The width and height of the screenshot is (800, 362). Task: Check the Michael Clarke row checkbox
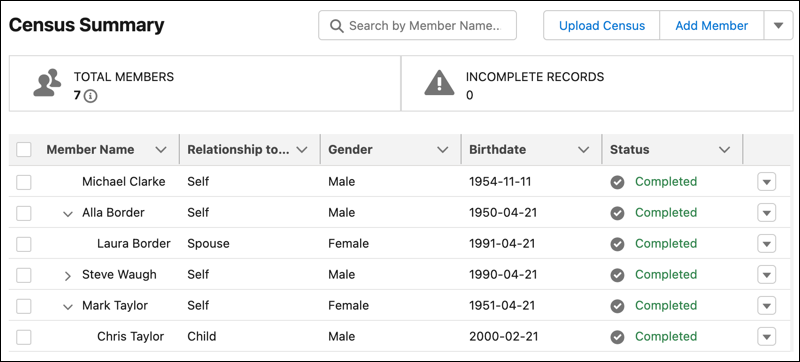click(x=23, y=182)
